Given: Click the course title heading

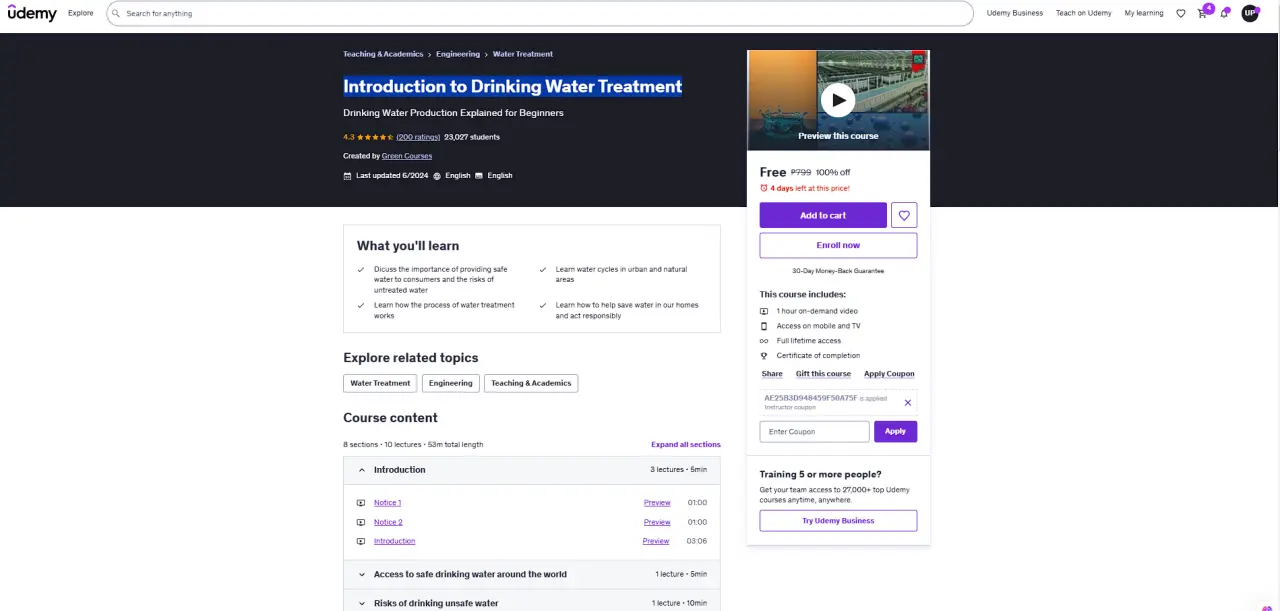Looking at the screenshot, I should 512,86.
